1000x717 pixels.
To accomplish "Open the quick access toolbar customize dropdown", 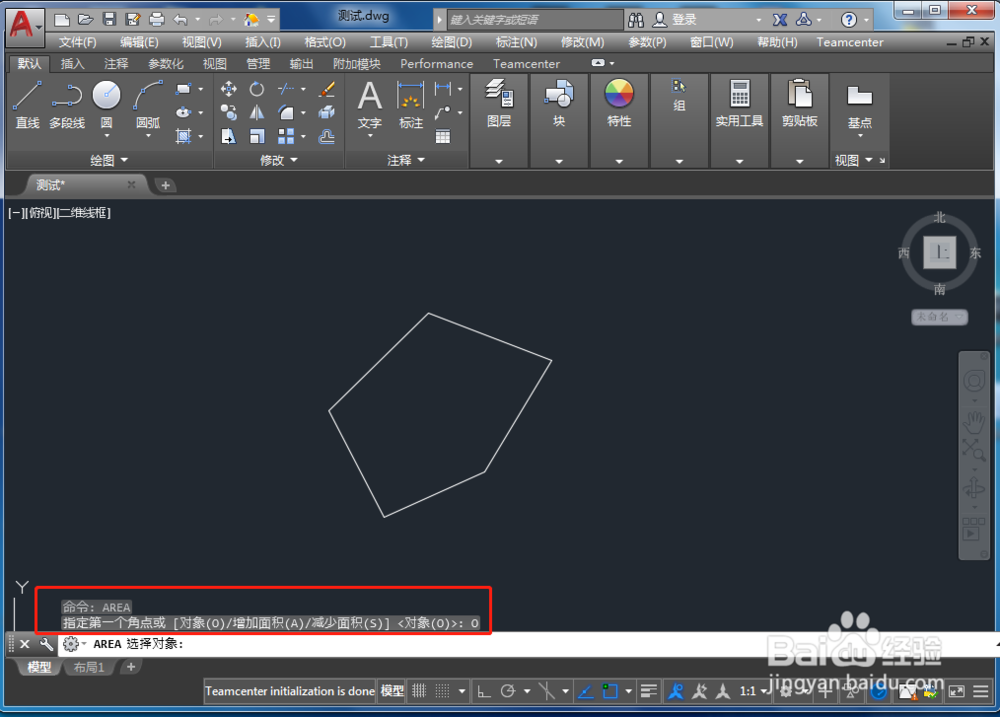I will pyautogui.click(x=271, y=20).
